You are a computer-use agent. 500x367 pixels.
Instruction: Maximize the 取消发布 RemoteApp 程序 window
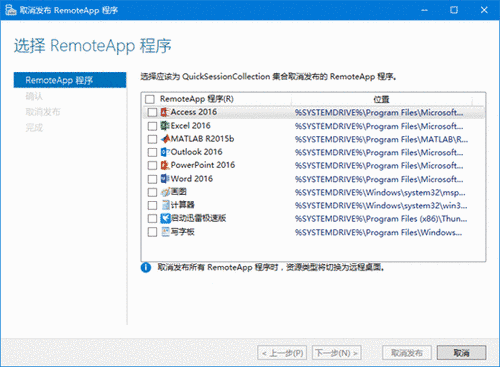(x=454, y=10)
